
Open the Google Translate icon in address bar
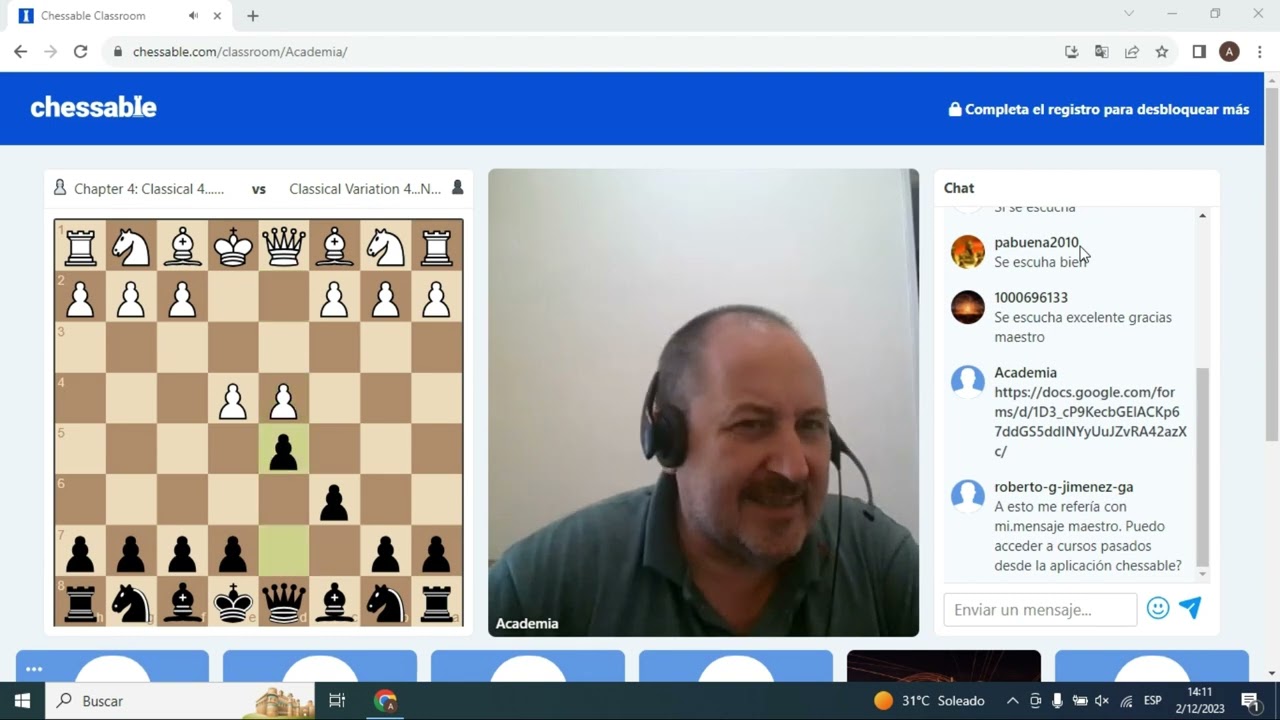[1101, 52]
